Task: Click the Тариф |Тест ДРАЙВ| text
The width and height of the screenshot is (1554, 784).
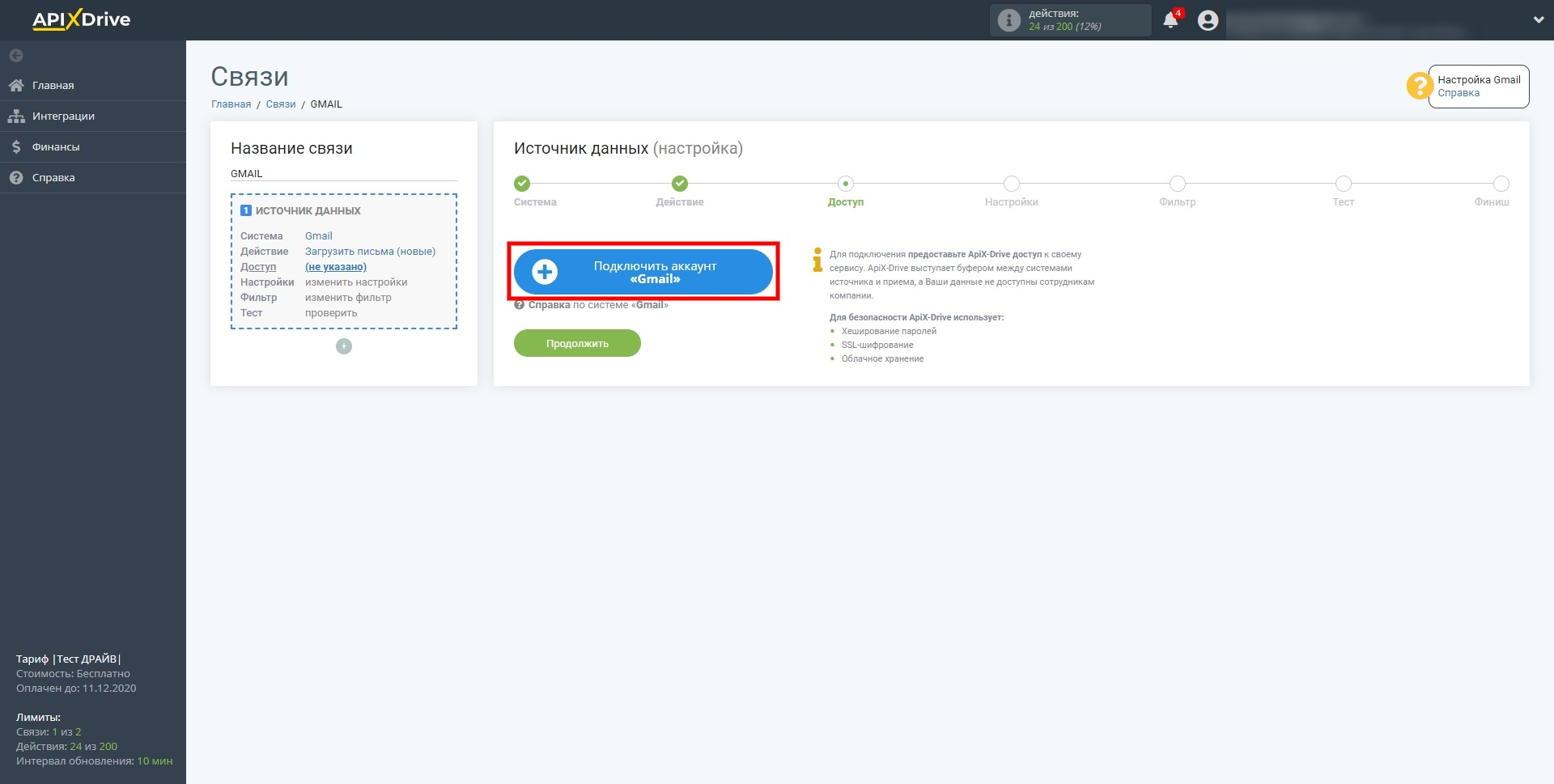Action: (x=69, y=659)
